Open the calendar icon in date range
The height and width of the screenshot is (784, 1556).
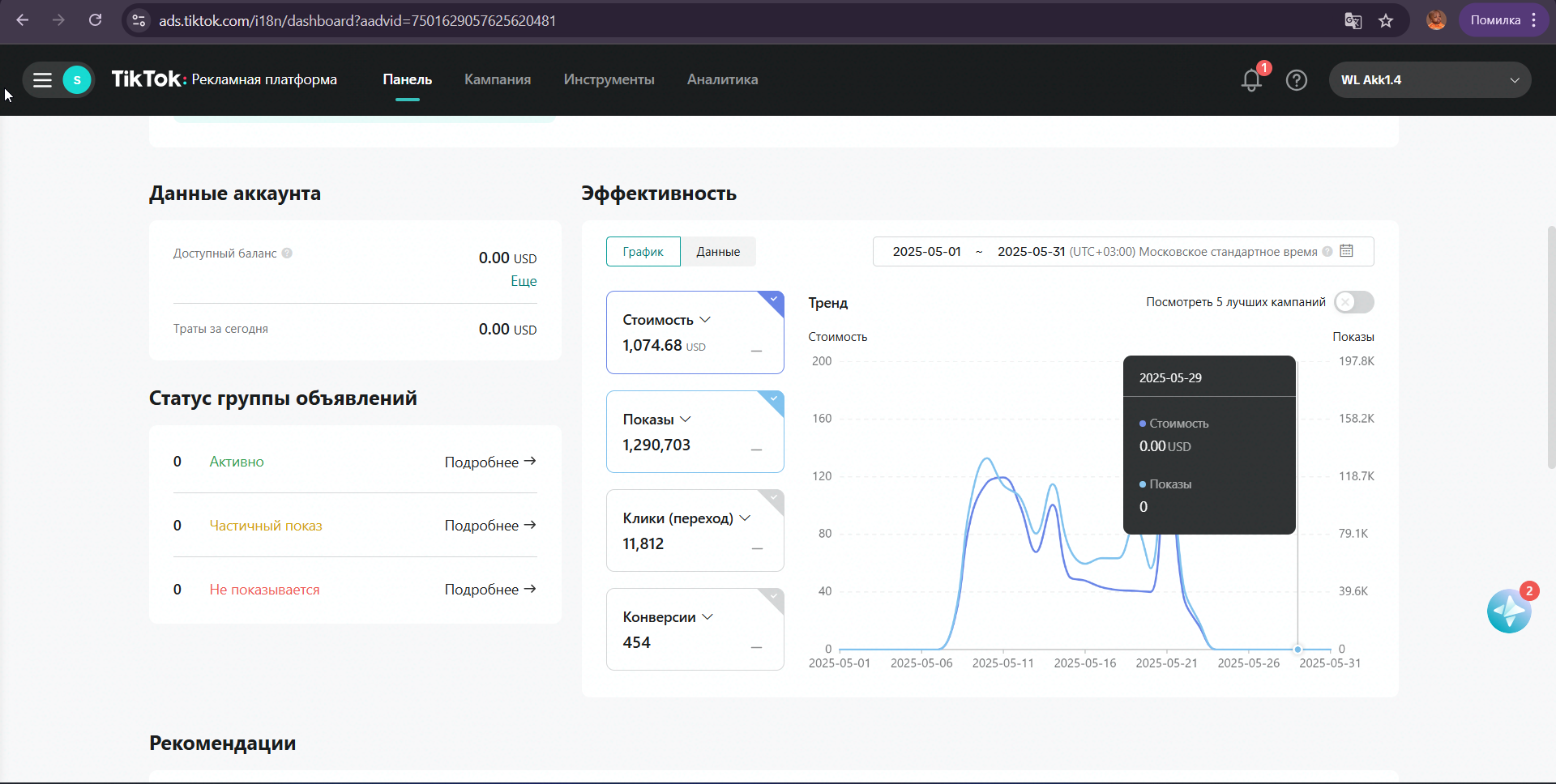coord(1347,251)
